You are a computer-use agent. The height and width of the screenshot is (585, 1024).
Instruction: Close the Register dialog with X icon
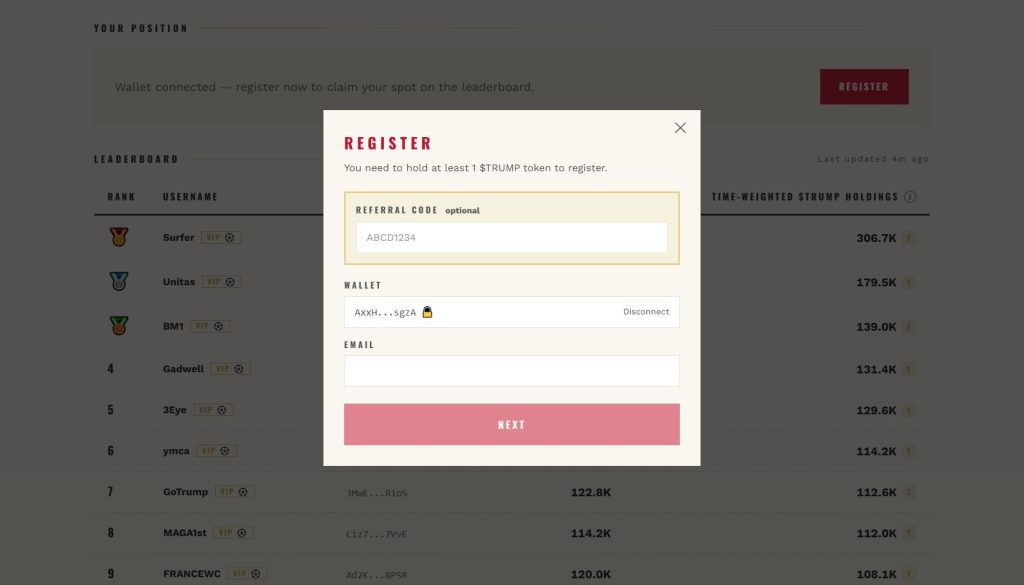680,128
